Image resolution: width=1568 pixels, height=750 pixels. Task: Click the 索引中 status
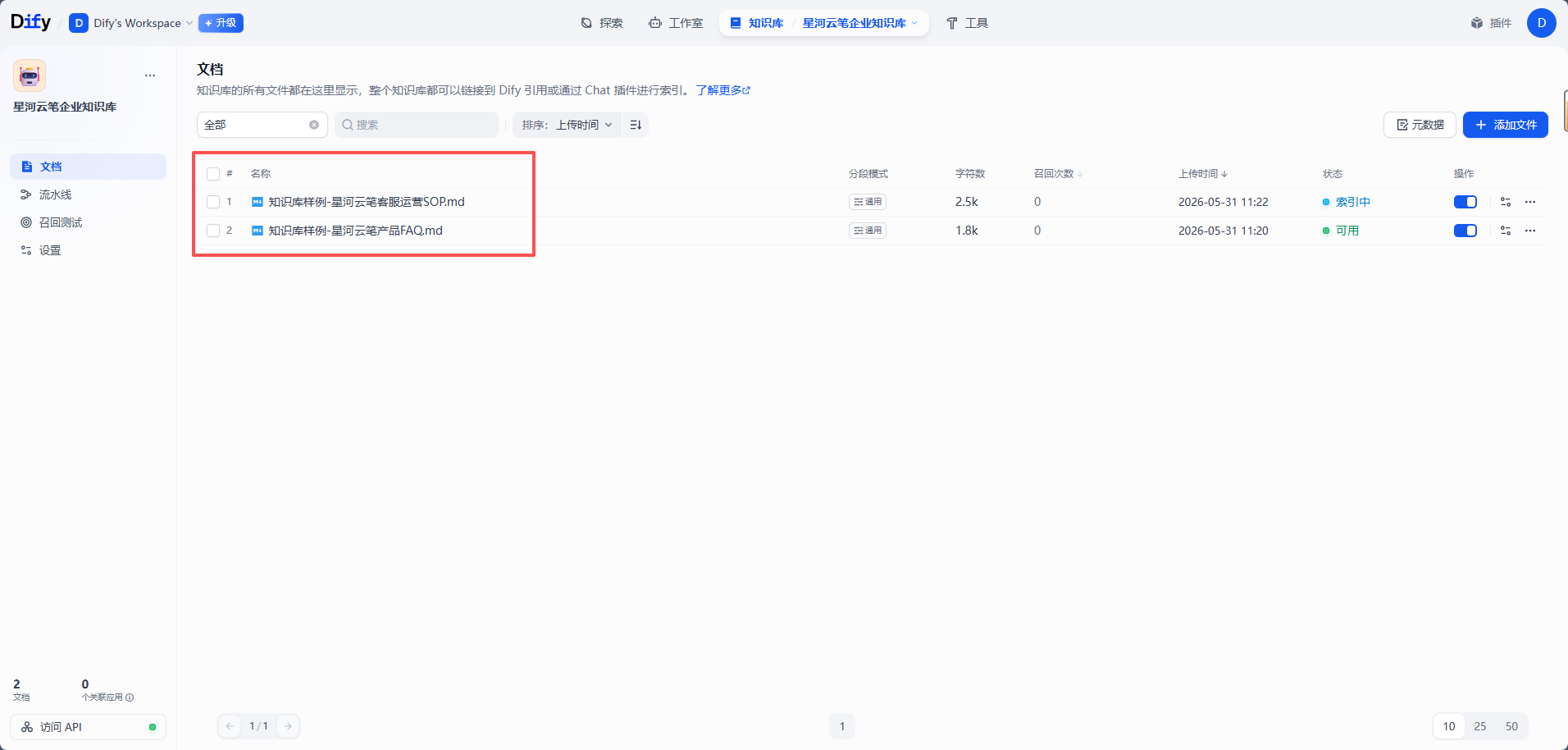(x=1347, y=202)
